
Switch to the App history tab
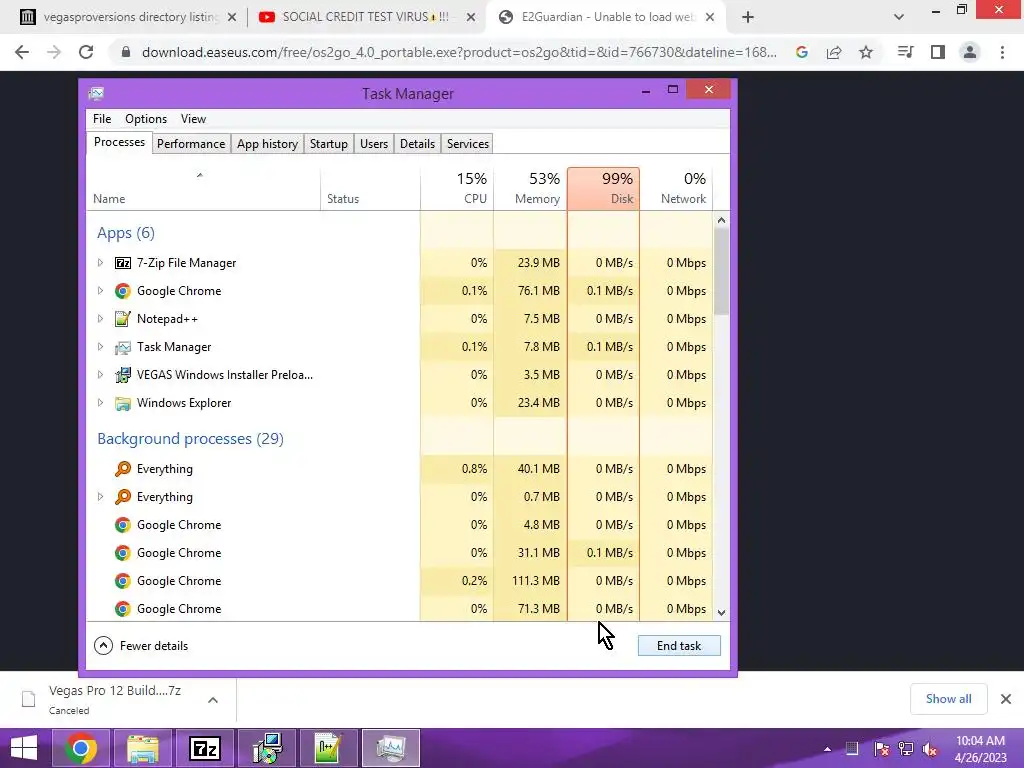pyautogui.click(x=267, y=144)
